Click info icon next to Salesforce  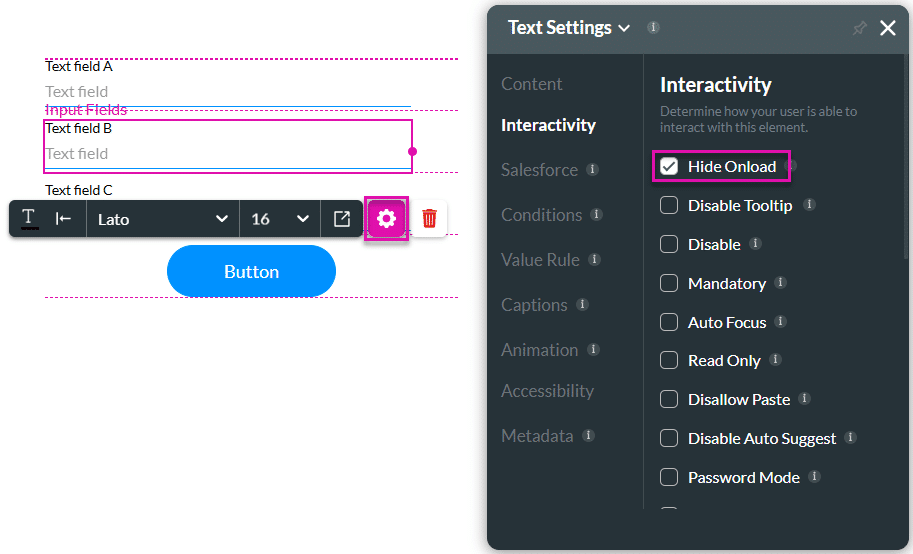click(592, 169)
